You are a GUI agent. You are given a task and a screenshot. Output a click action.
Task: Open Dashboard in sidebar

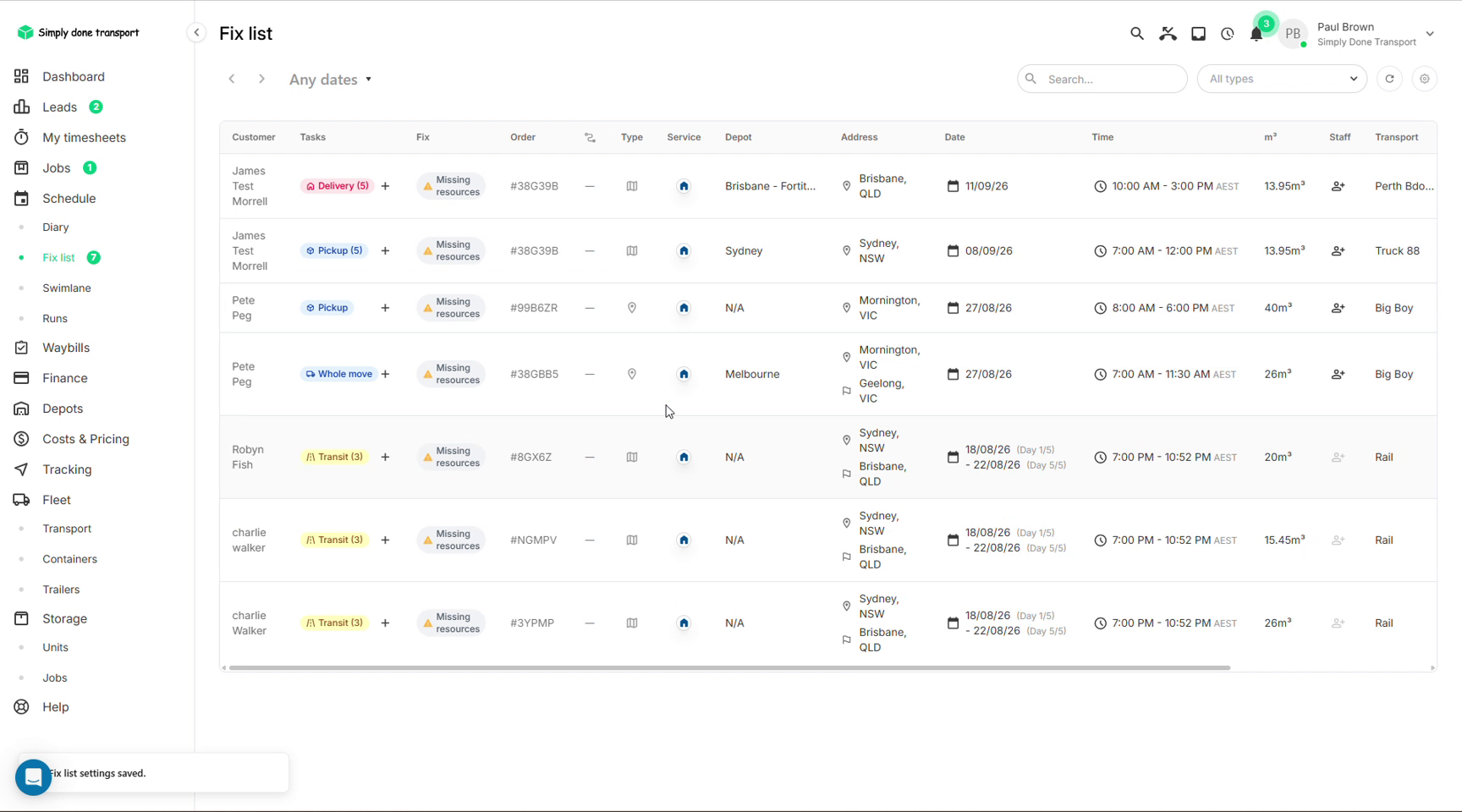tap(74, 76)
